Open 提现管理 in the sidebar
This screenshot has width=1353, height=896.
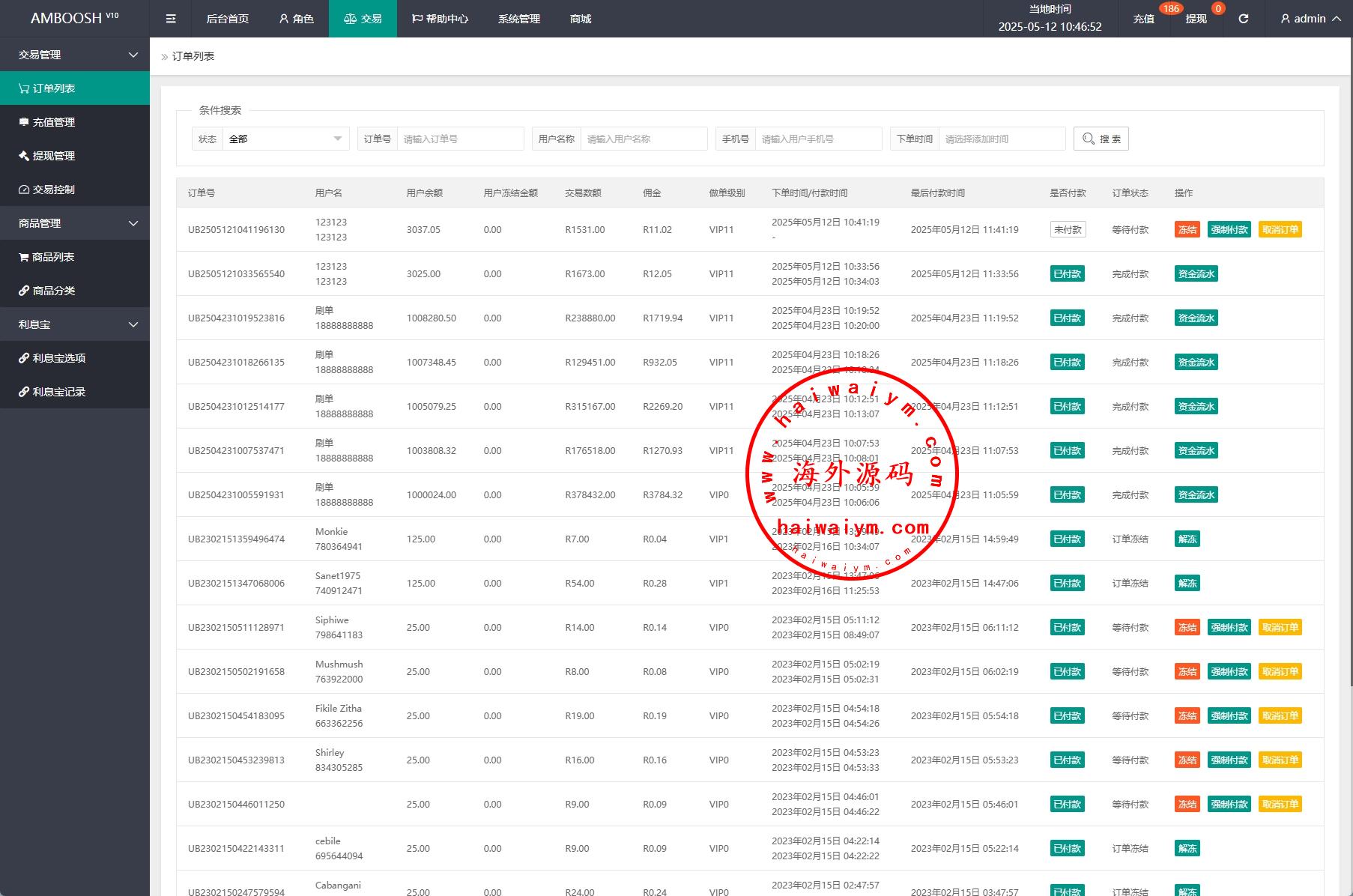click(54, 156)
